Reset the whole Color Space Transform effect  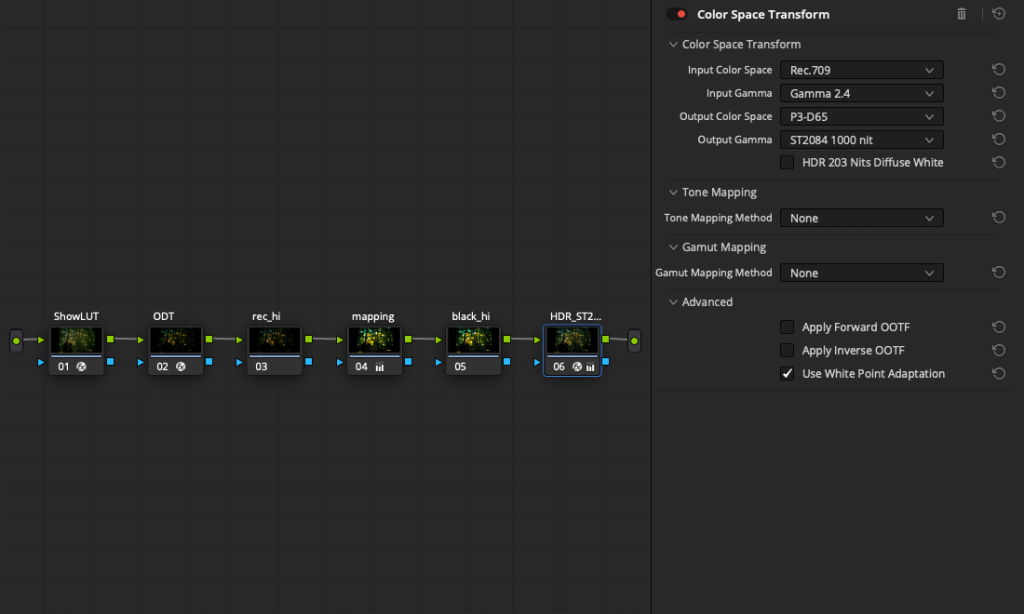999,14
